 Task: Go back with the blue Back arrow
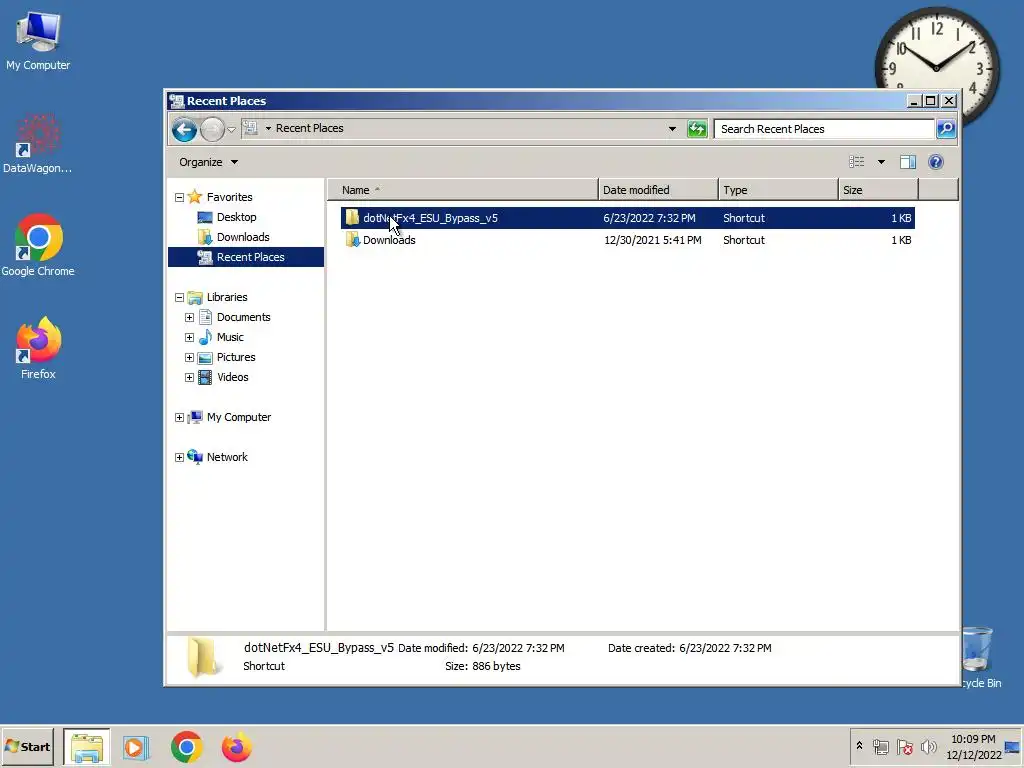click(184, 129)
